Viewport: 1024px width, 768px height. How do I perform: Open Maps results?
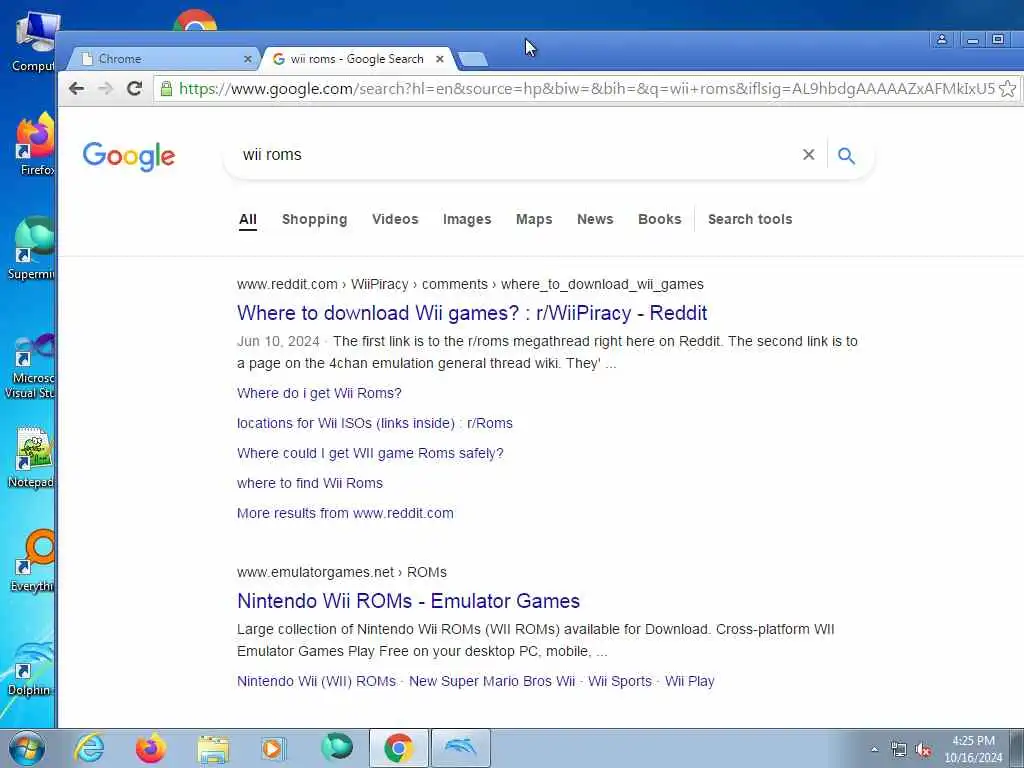tap(534, 219)
